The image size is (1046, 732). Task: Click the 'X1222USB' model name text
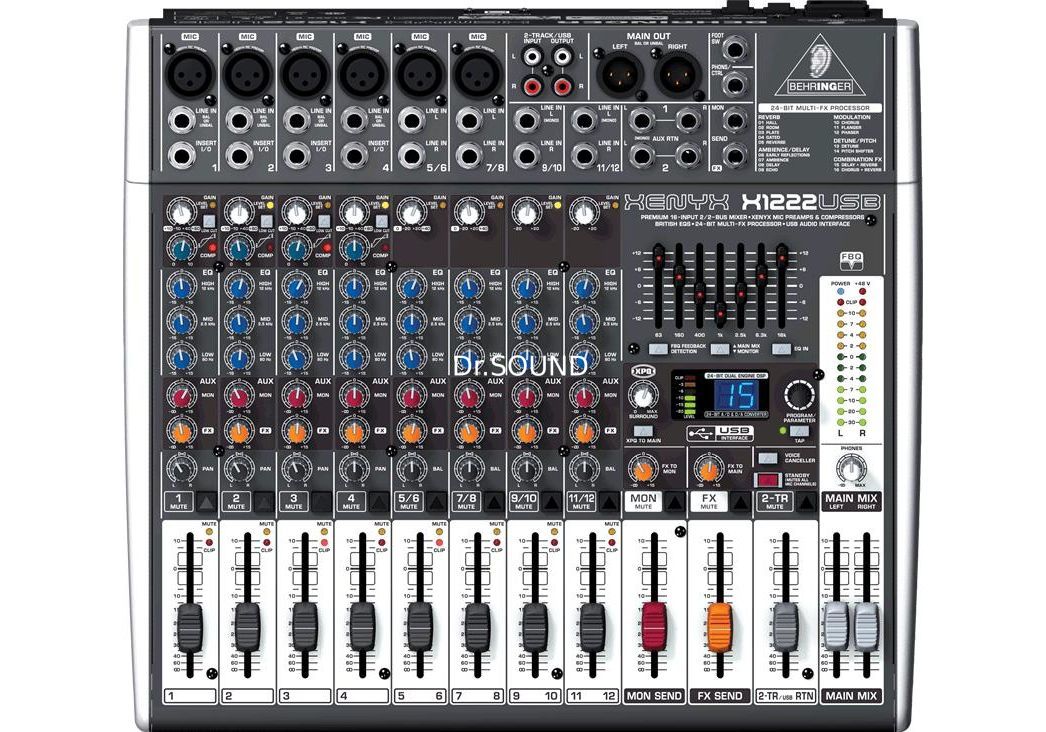click(x=811, y=202)
